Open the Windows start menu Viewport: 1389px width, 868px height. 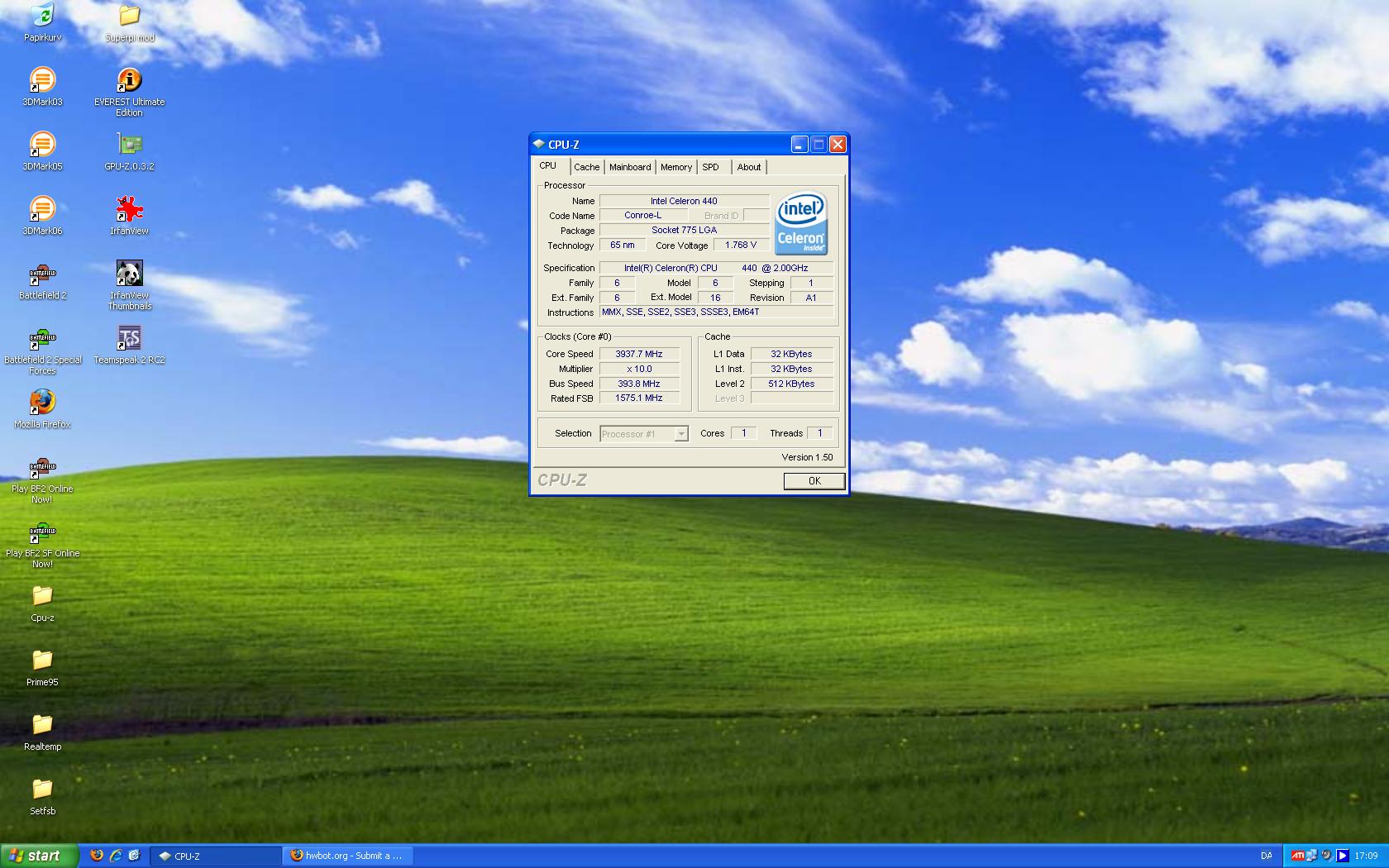click(40, 856)
